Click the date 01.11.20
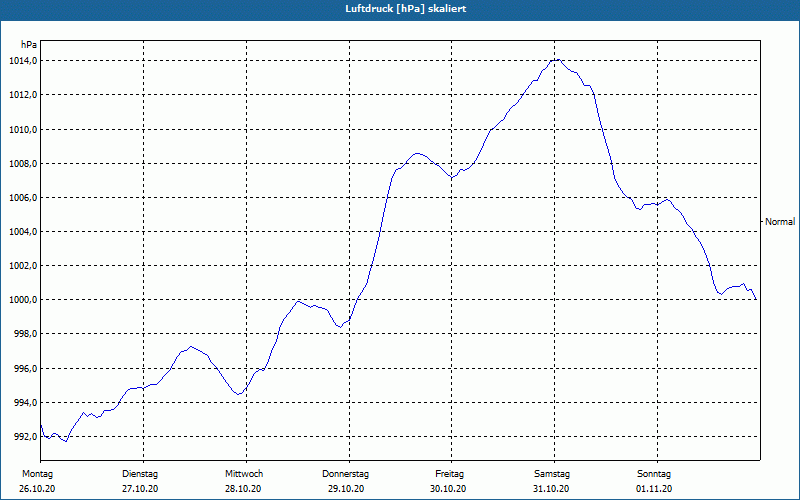800x500 pixels. 654,489
